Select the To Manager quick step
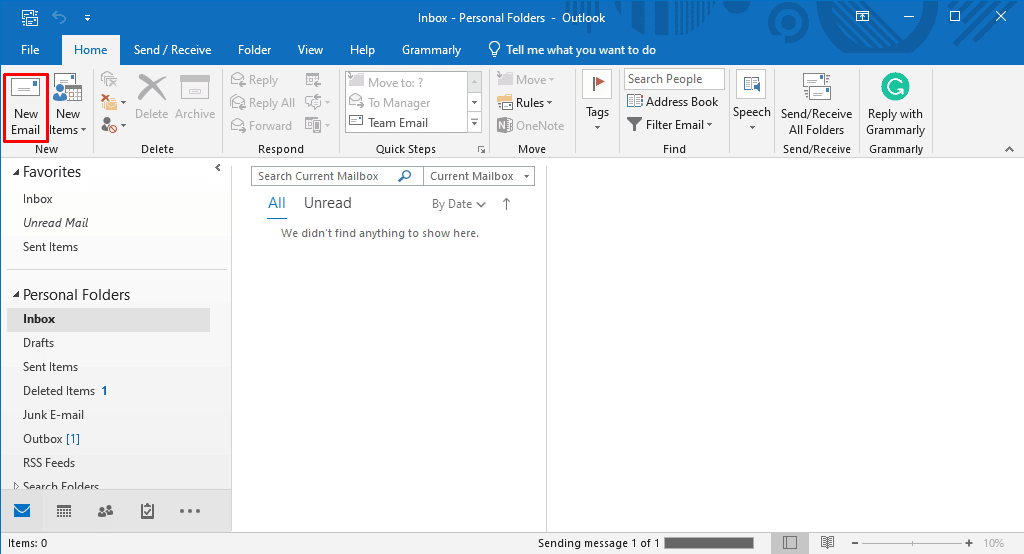 click(406, 103)
